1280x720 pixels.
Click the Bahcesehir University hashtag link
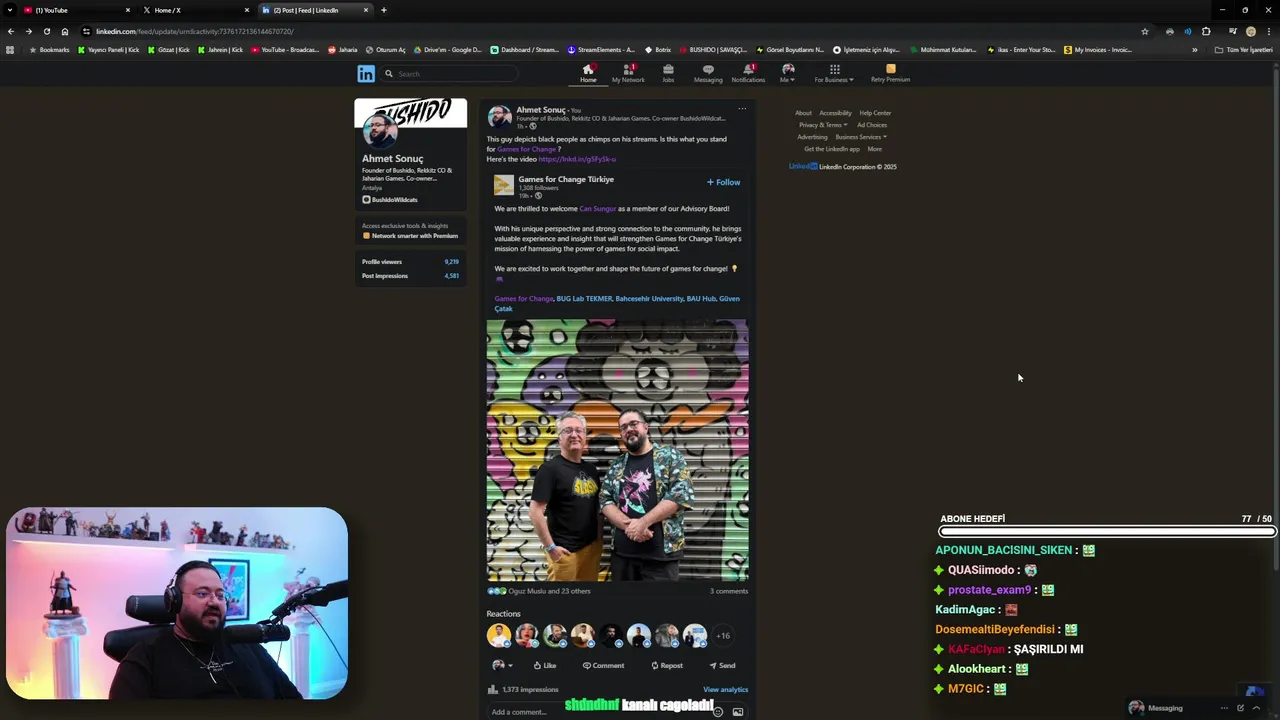[649, 299]
